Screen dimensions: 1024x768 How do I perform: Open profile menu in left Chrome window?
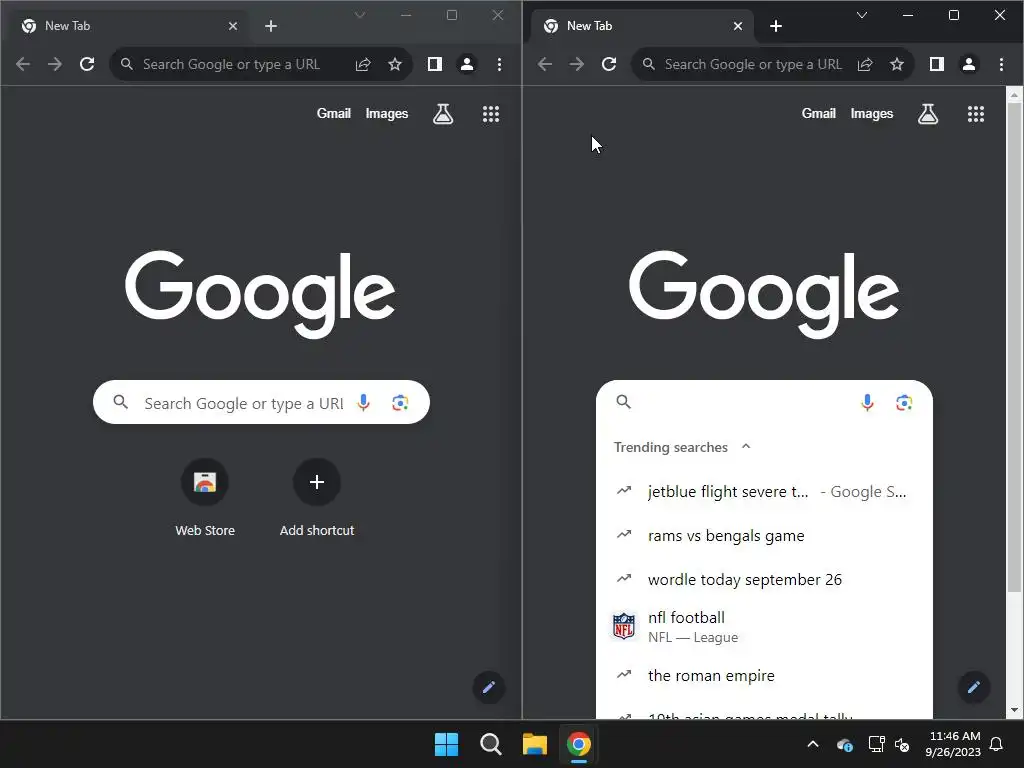(467, 64)
